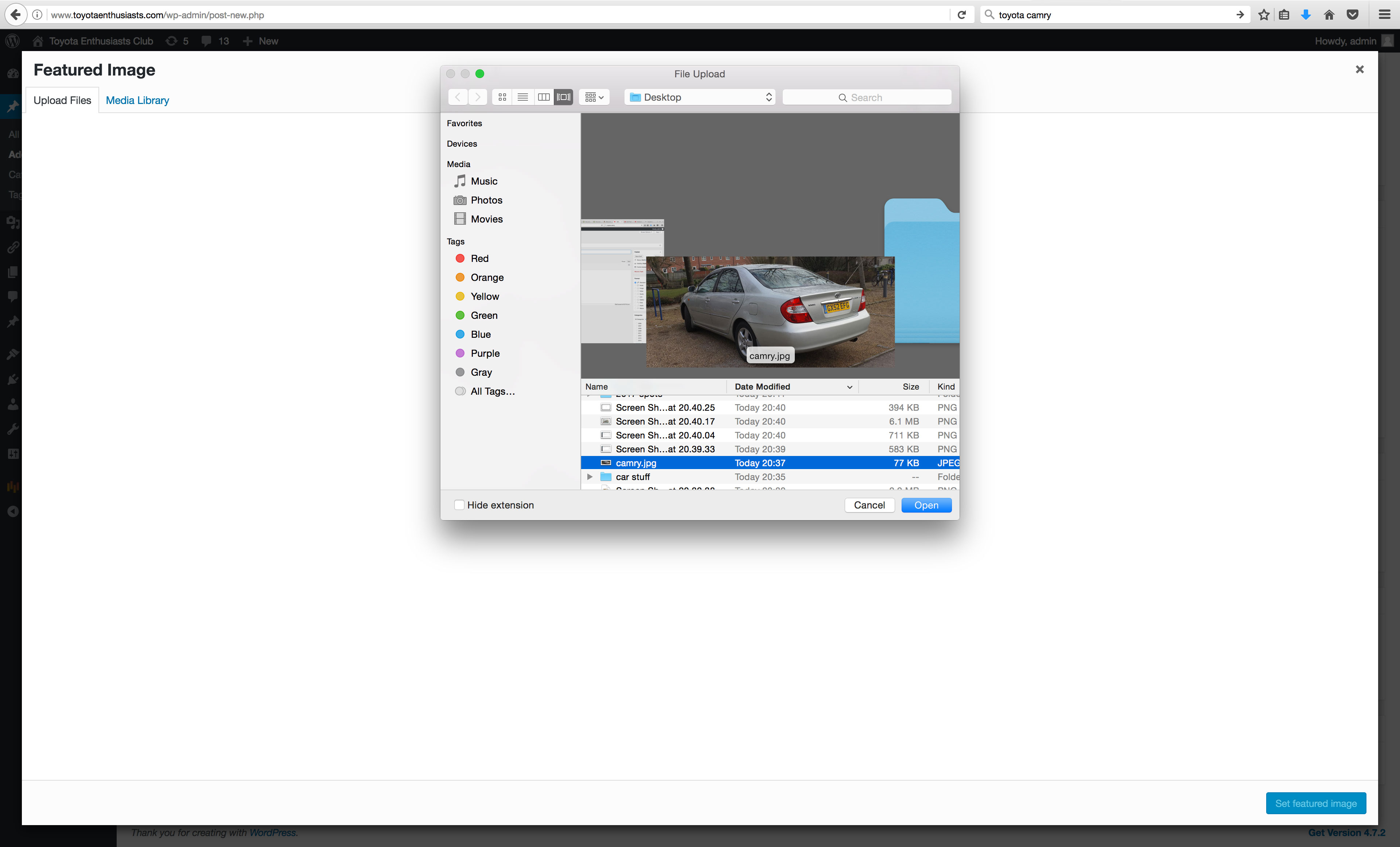Click the bookmark star icon
Viewport: 1400px width, 847px height.
tap(1264, 15)
